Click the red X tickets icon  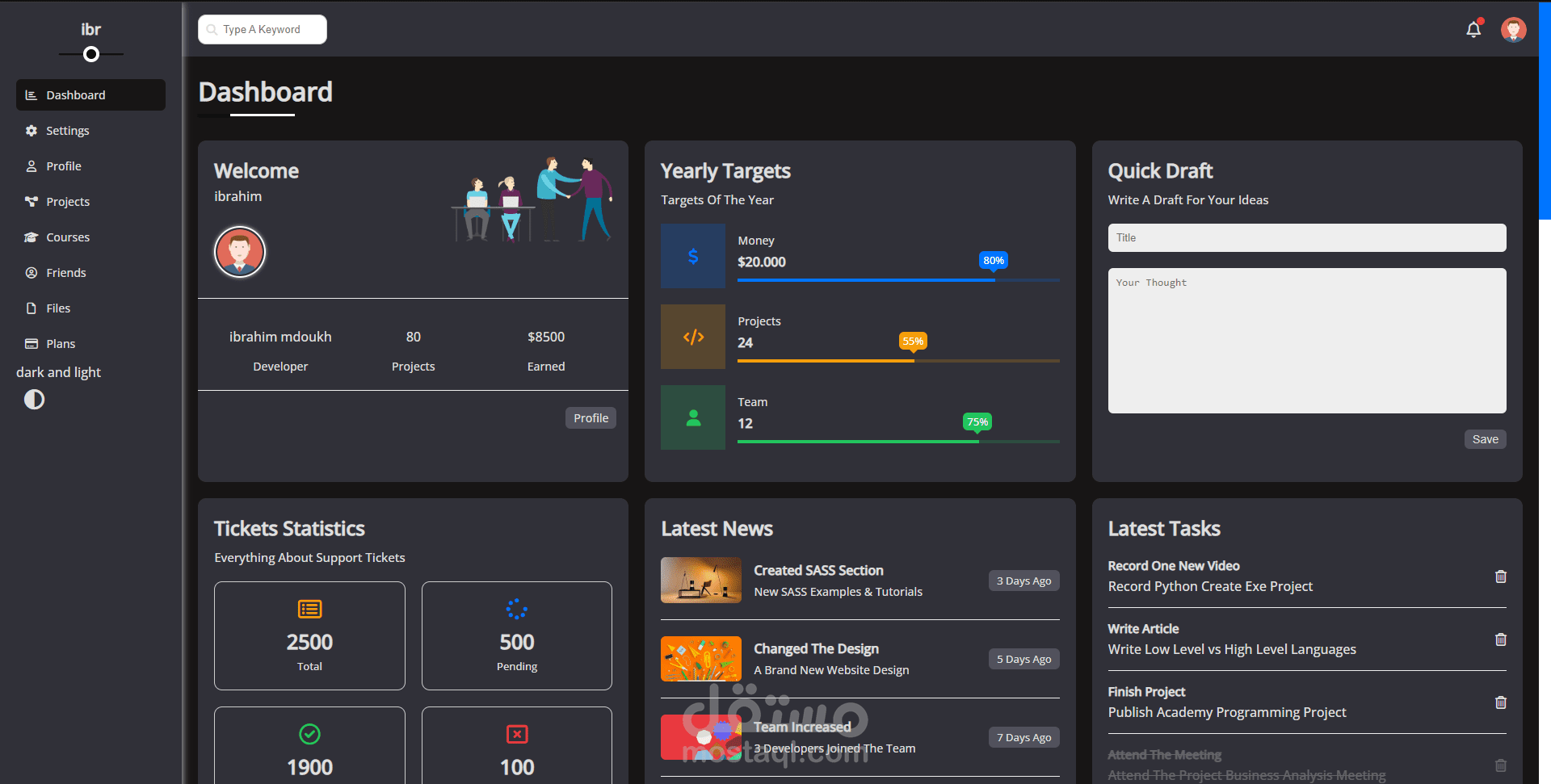[517, 734]
